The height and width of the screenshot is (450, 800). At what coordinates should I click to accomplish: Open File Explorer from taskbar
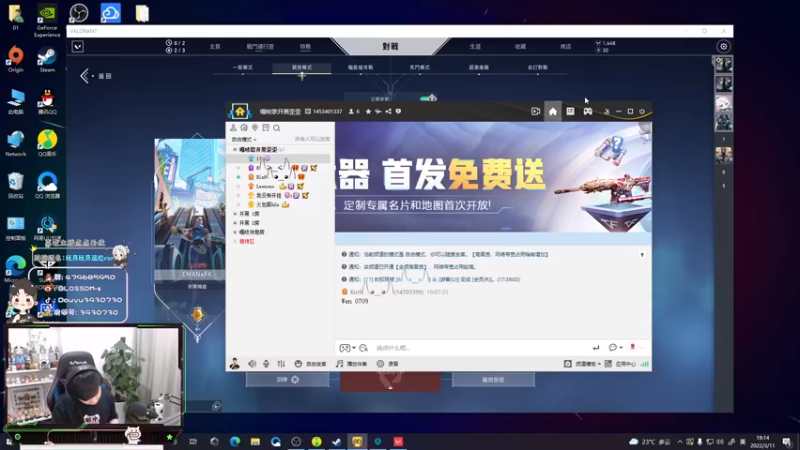pos(255,441)
